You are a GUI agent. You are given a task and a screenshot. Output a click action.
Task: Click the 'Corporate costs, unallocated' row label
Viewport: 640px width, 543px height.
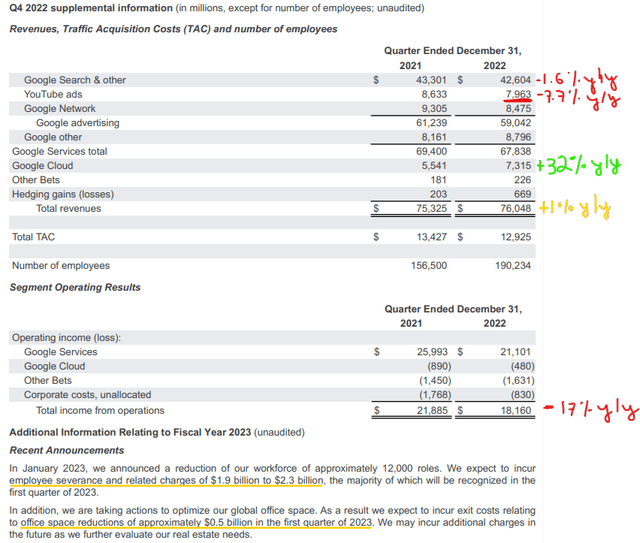87,395
